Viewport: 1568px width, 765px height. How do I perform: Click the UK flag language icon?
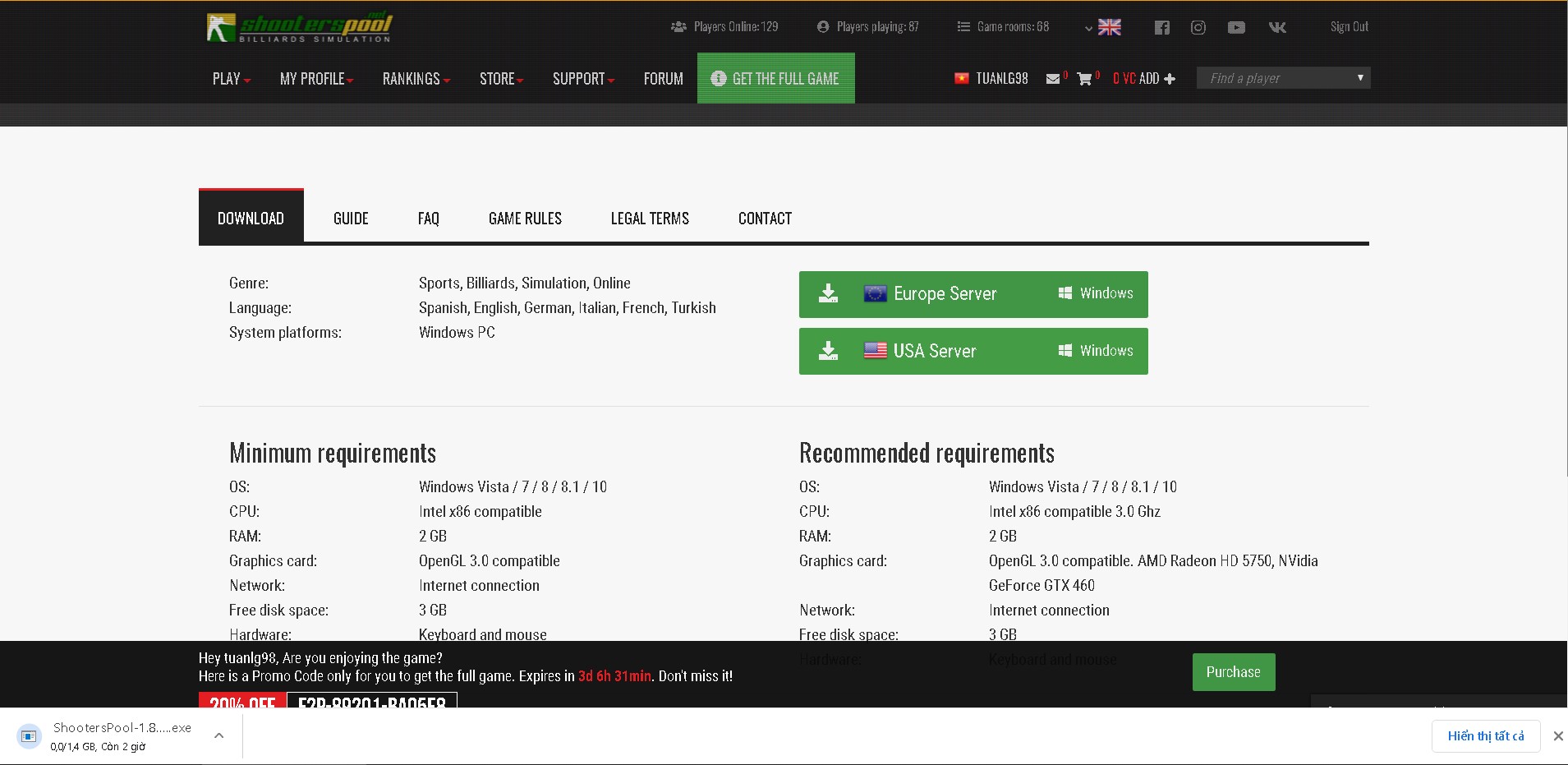(x=1110, y=27)
